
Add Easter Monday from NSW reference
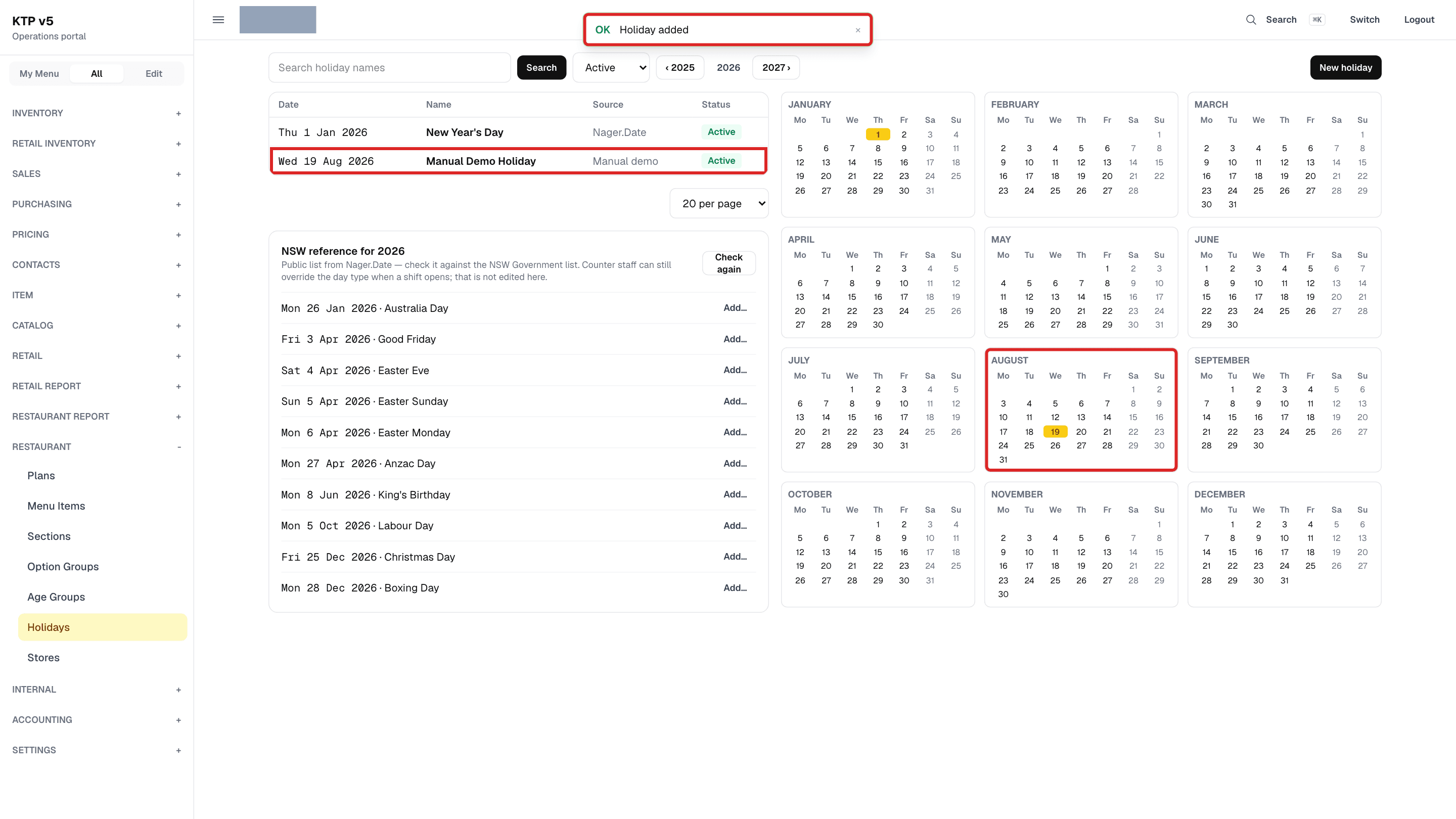pyautogui.click(x=735, y=432)
